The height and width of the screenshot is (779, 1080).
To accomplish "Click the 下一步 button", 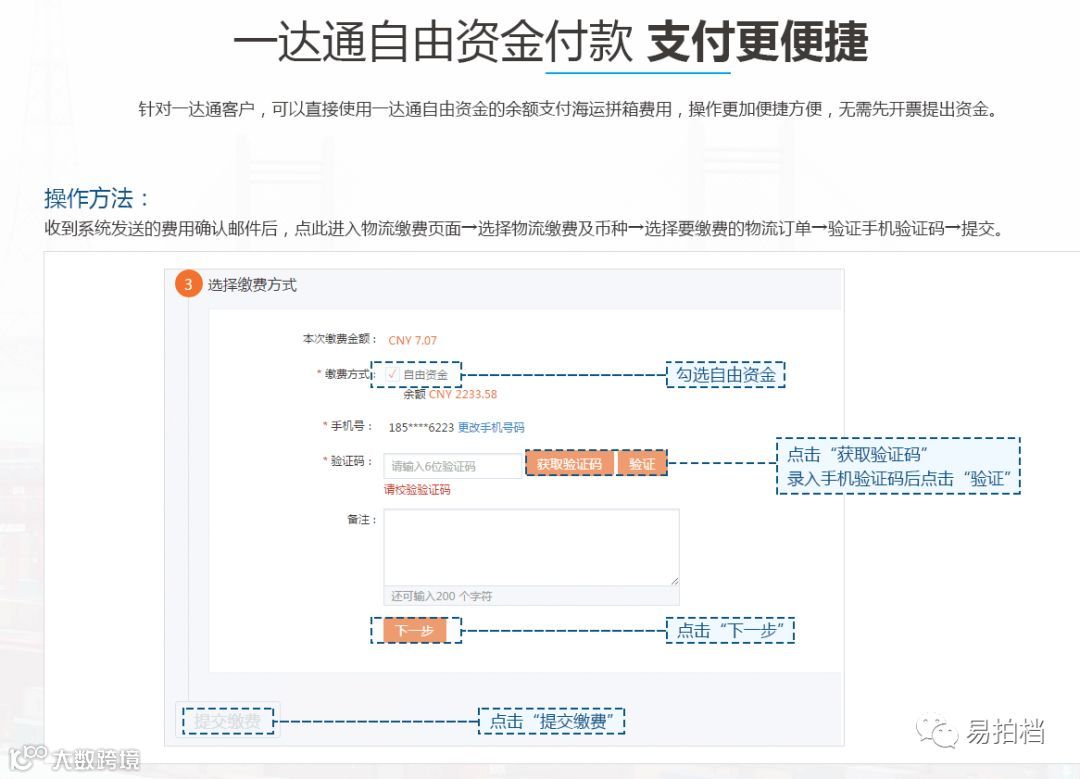I will [415, 630].
